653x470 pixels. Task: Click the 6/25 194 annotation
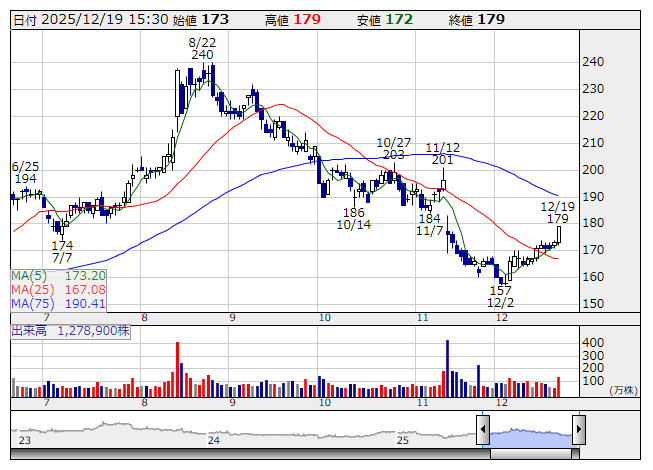pyautogui.click(x=25, y=173)
